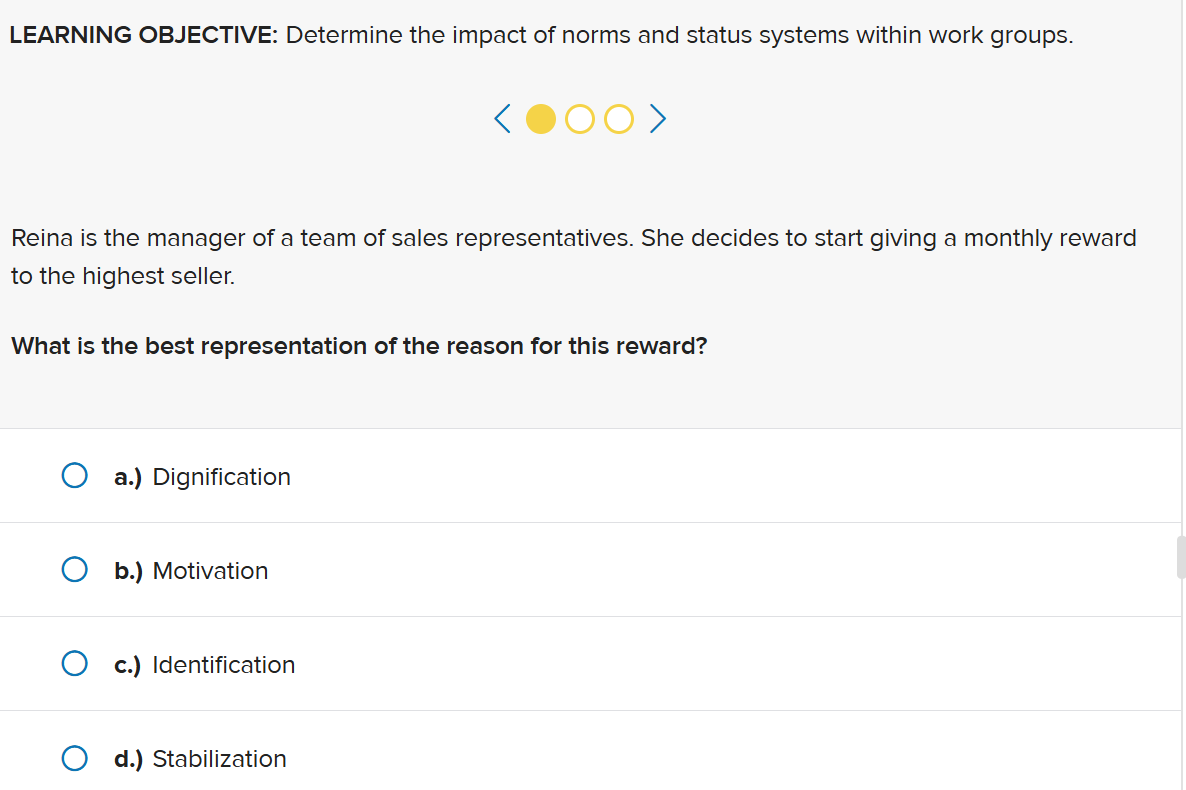Viewport: 1186px width, 790px height.
Task: Select radio button for answer d.) Stabilization
Action: pyautogui.click(x=74, y=757)
